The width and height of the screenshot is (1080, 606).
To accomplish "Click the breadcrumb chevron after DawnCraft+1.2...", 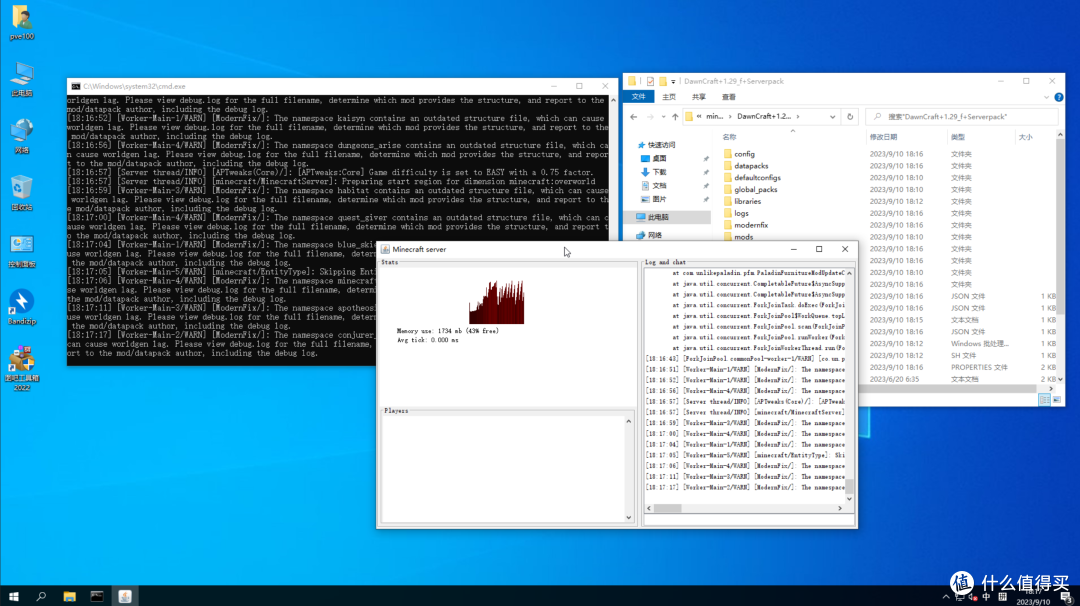I will (798, 116).
